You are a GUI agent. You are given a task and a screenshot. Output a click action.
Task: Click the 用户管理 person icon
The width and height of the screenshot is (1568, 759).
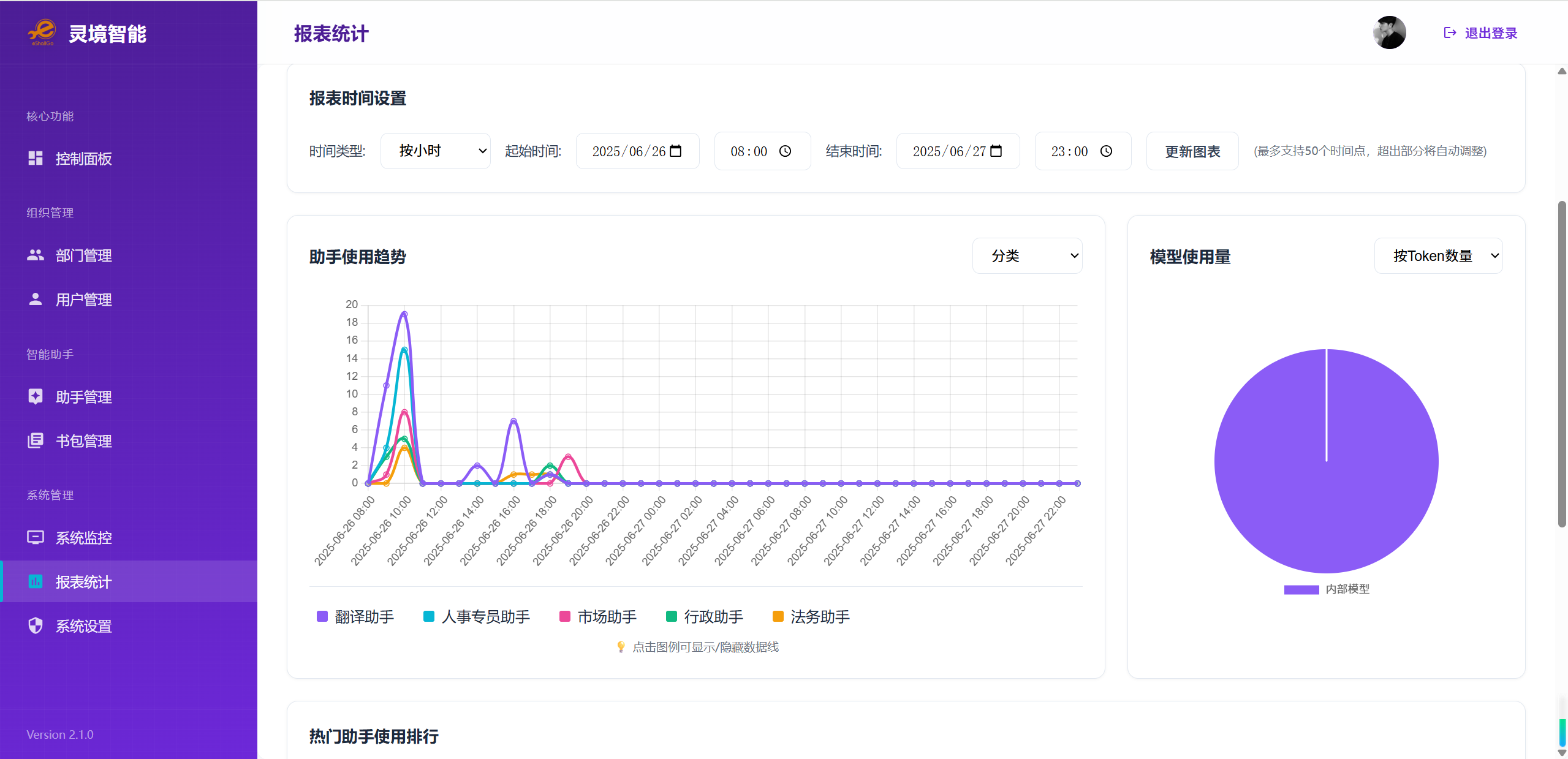tap(36, 300)
